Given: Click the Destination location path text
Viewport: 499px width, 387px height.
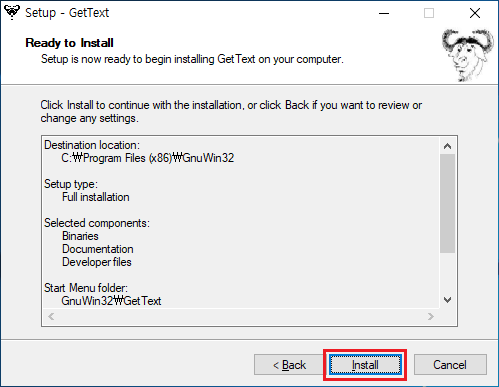Looking at the screenshot, I should coord(148,158).
